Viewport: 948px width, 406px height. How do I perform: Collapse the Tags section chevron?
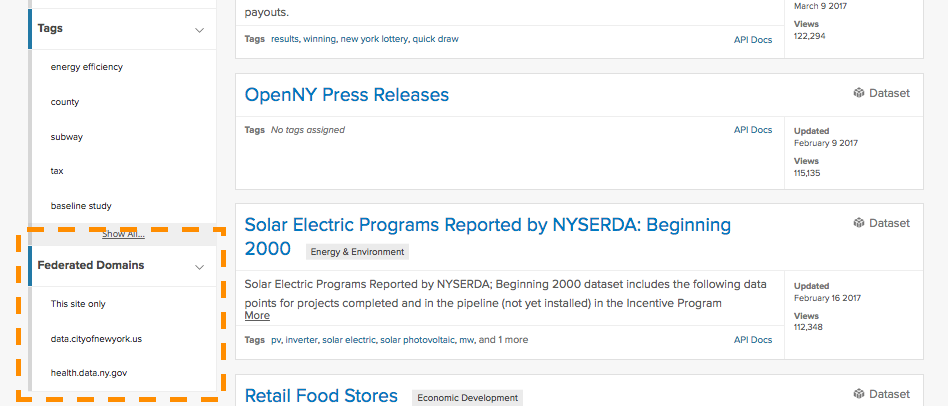200,30
